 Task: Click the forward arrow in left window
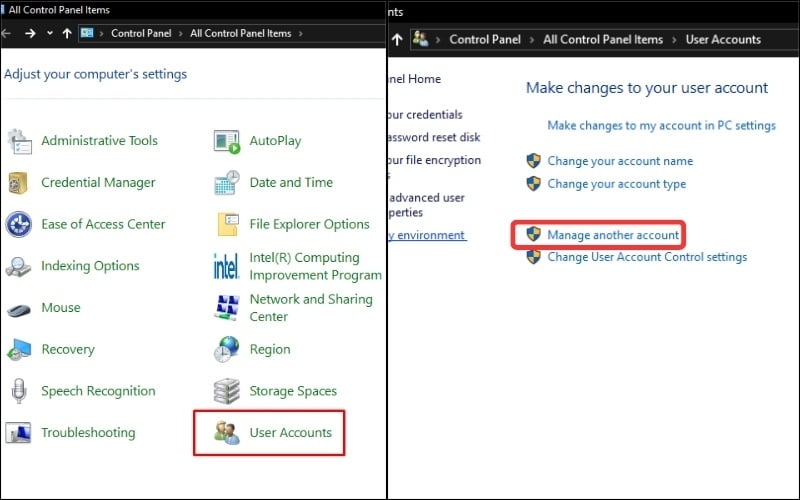tap(30, 34)
